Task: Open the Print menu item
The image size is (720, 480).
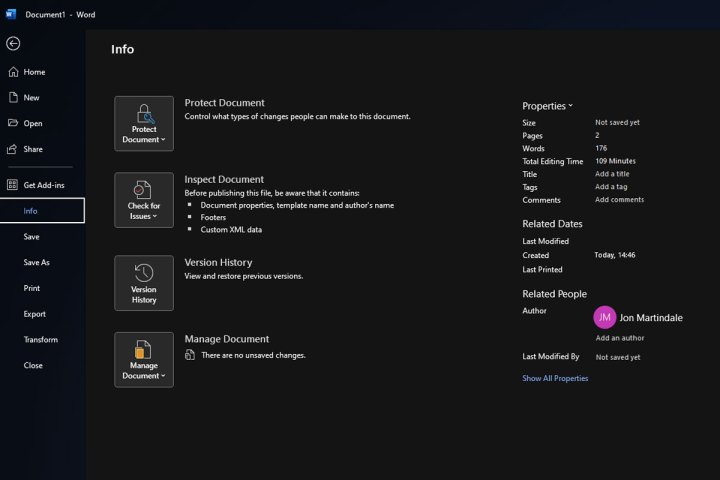Action: [x=32, y=288]
